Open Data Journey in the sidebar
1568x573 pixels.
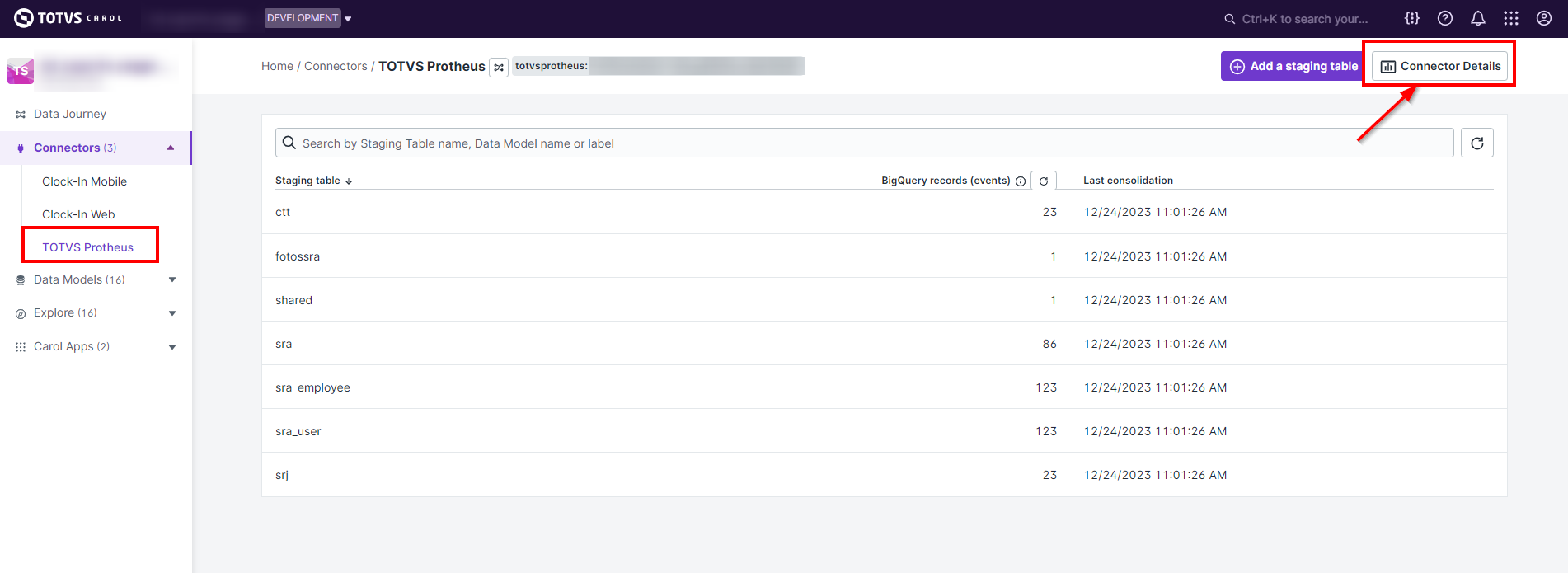pyautogui.click(x=69, y=114)
